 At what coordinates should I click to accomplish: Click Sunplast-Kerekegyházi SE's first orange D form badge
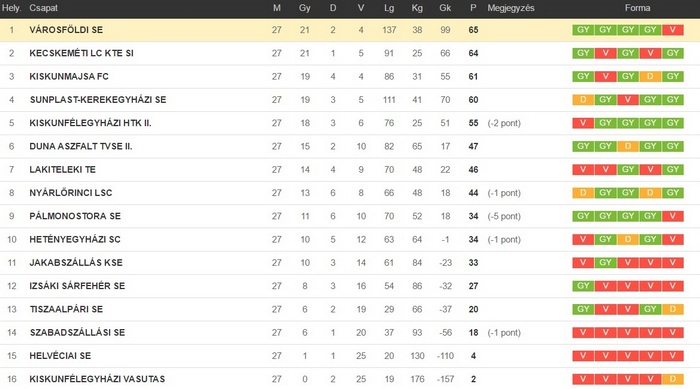[583, 100]
